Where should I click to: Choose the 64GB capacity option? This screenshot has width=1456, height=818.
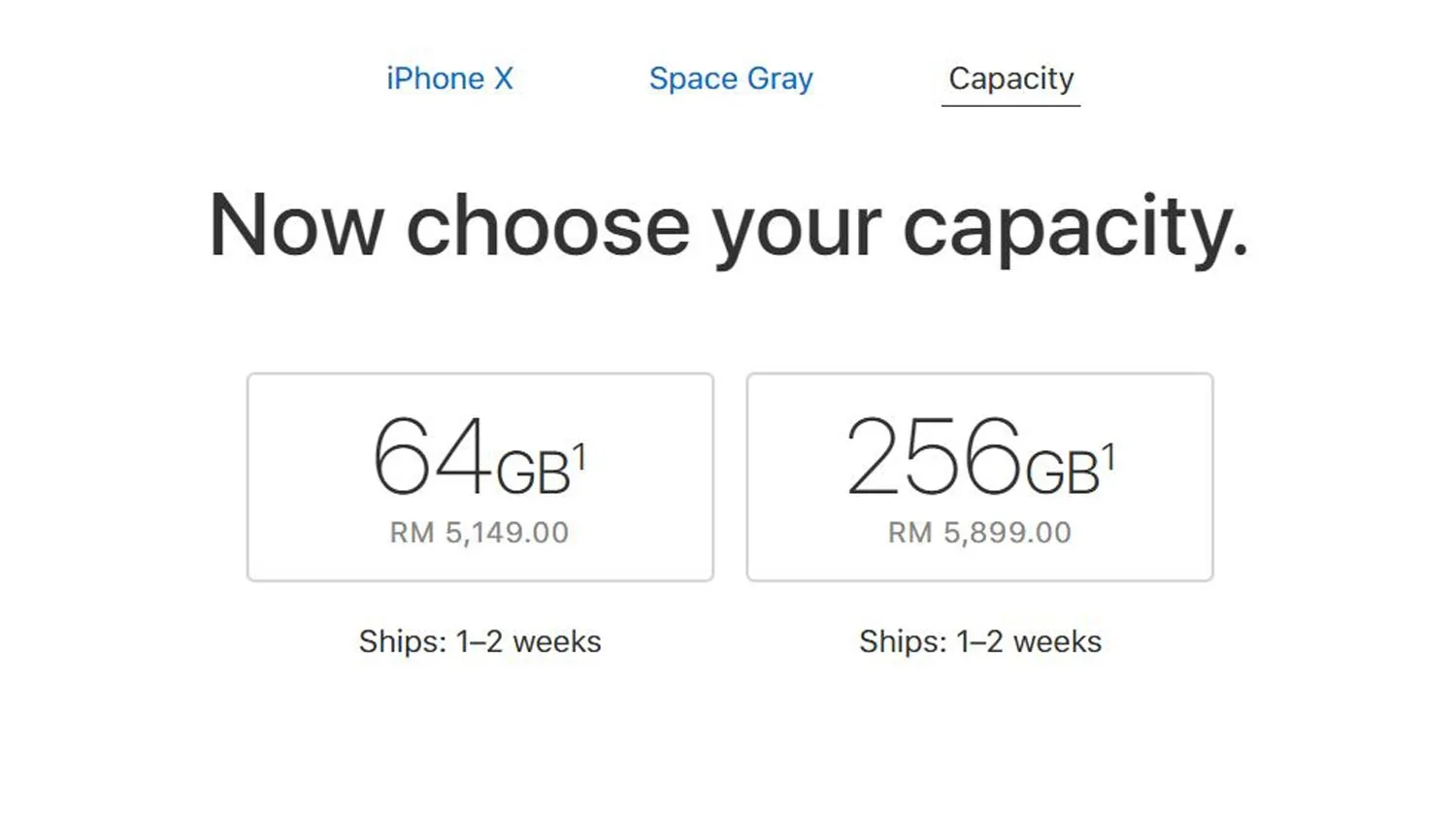coord(480,476)
